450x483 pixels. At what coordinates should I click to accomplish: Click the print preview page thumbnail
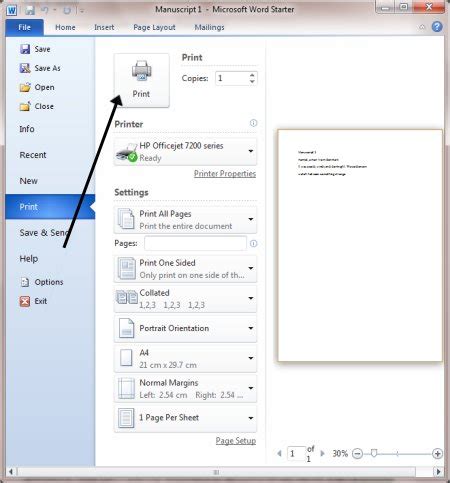[360, 245]
